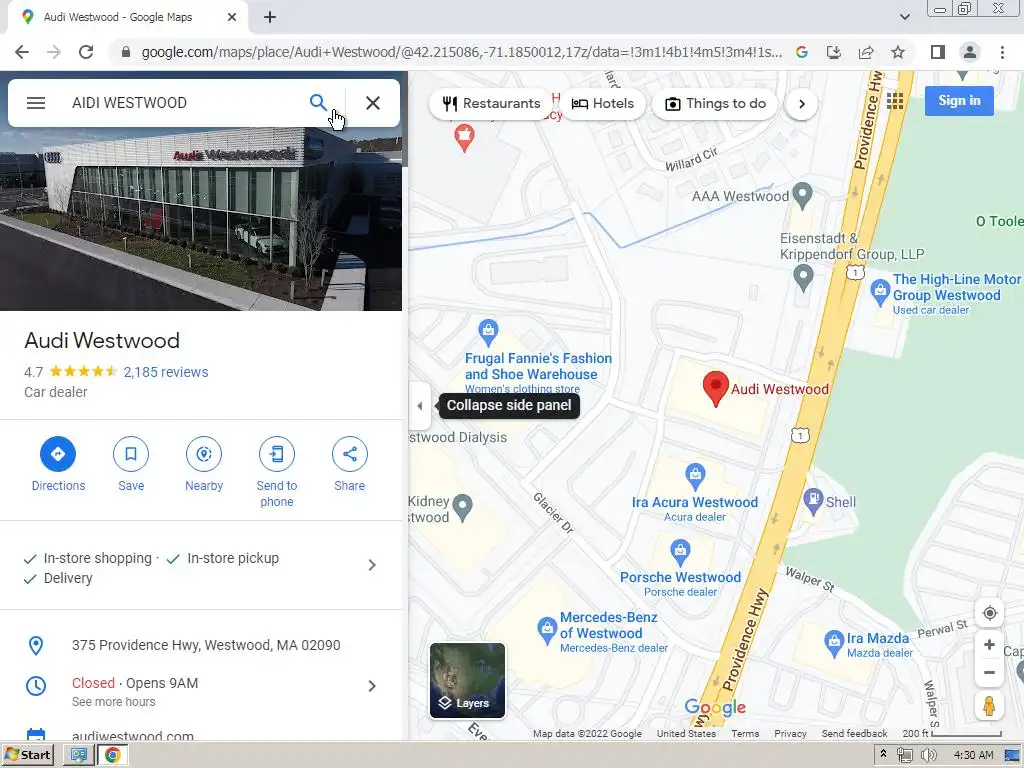Select the Mercedes-Benz of Westwood marker
1024x768 pixels.
click(x=547, y=630)
